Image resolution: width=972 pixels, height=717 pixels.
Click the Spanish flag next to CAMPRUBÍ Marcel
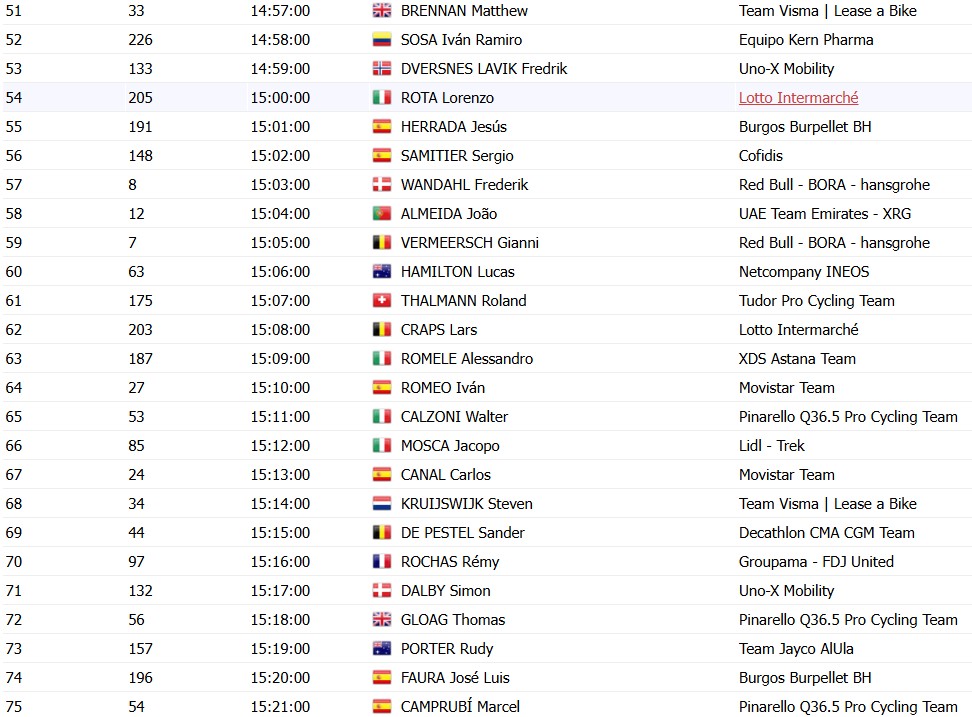(x=382, y=706)
